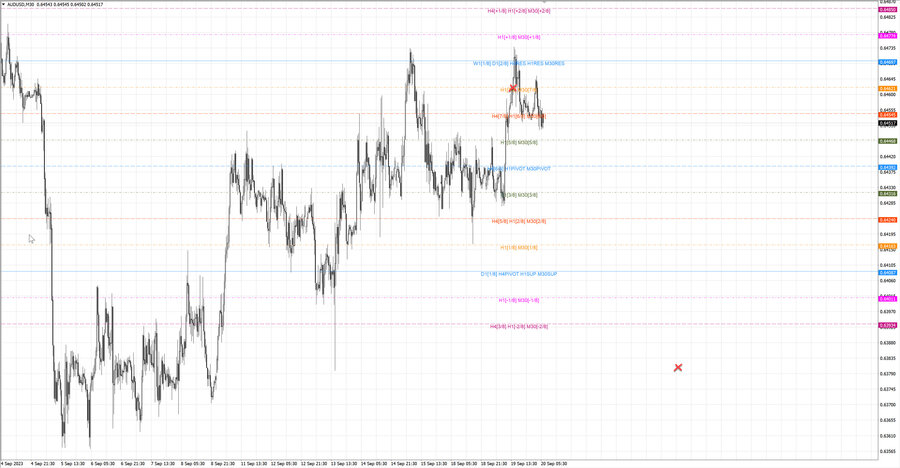
Task: Select the H1[-1/8] M30[-1/8] magenta label
Action: (x=519, y=300)
